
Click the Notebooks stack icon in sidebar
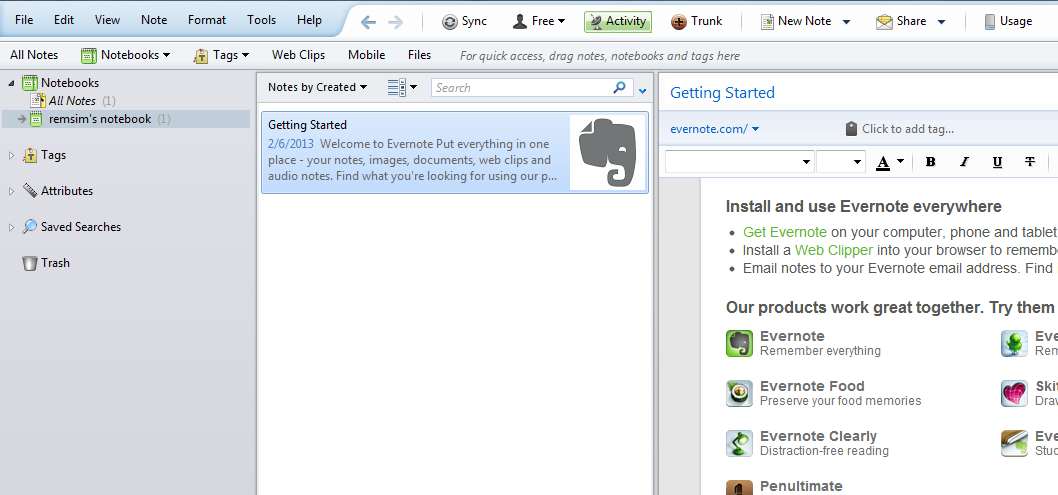(29, 83)
